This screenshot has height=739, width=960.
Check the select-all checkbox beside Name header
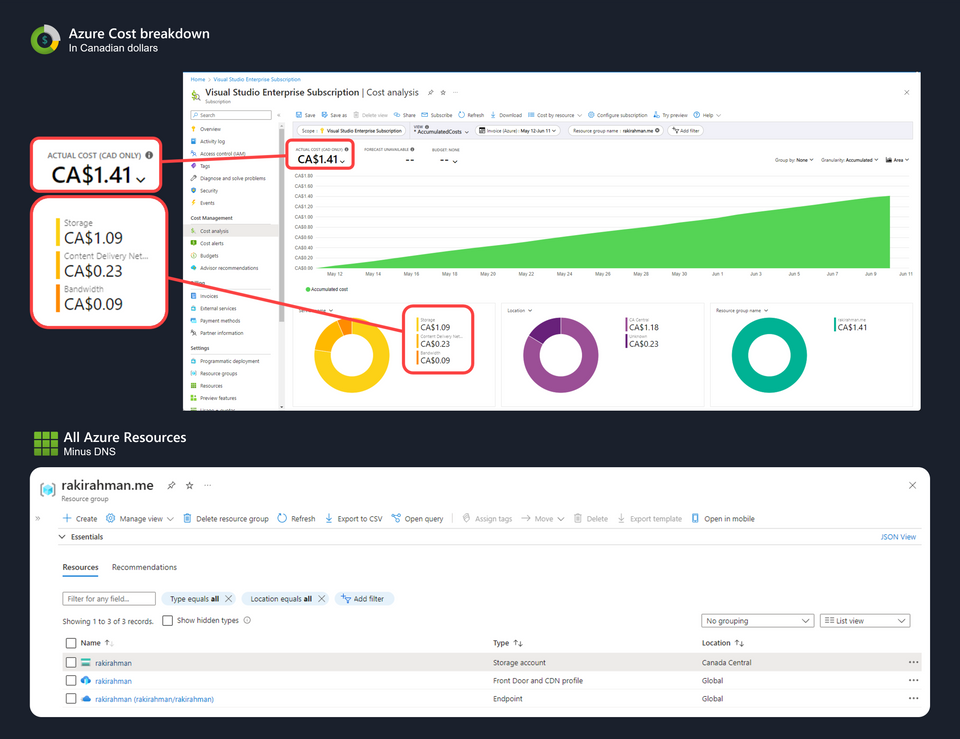(x=71, y=643)
